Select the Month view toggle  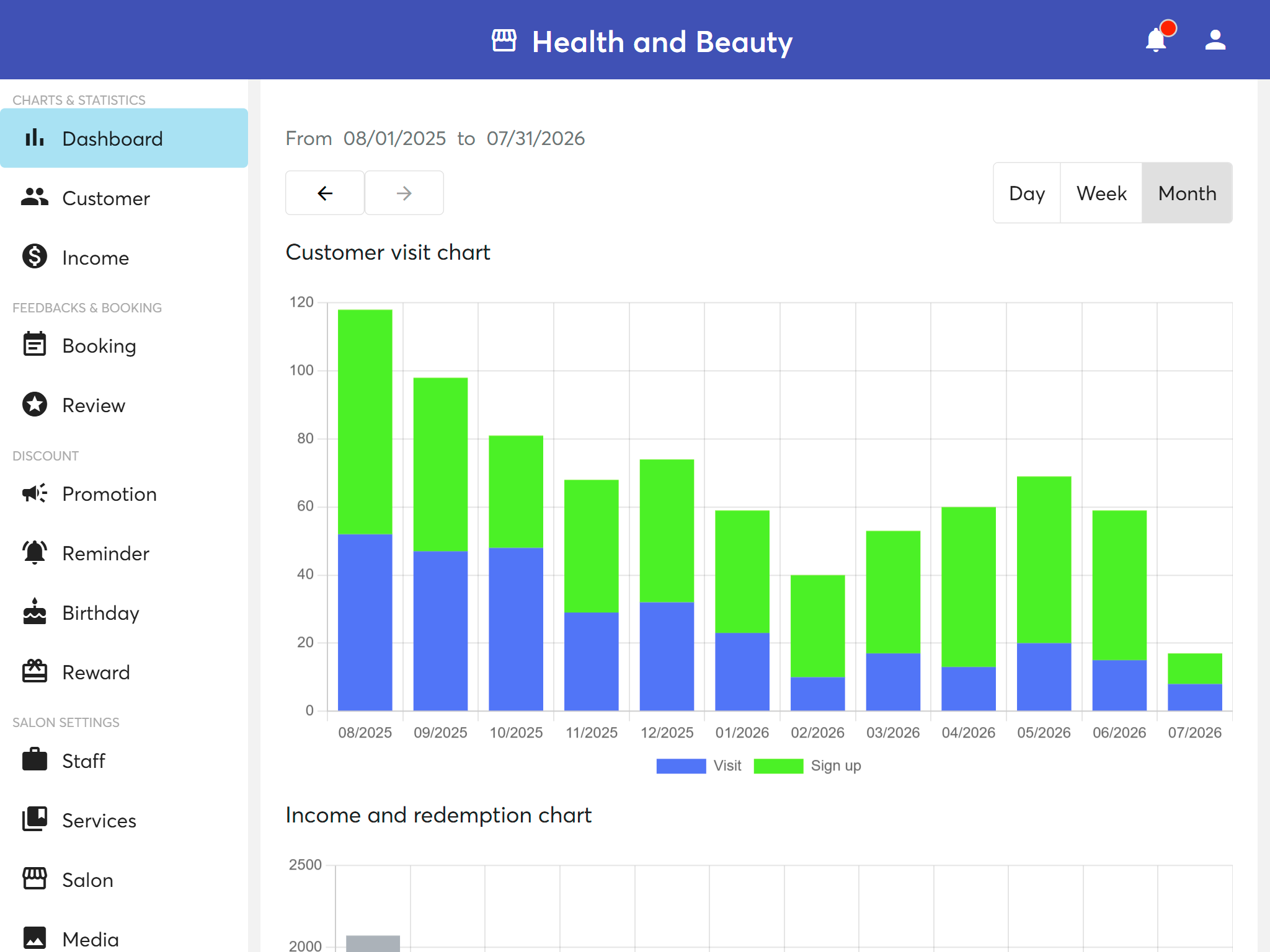point(1187,193)
